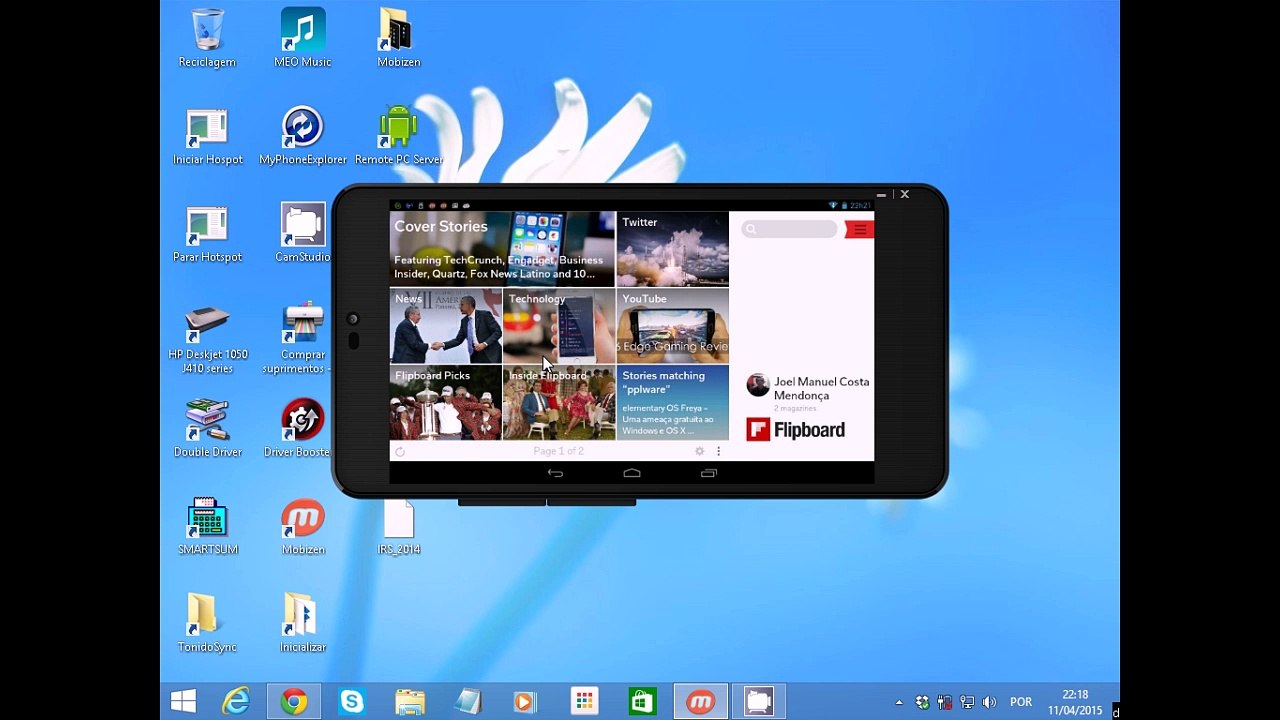Minimize the Mobizen phone mirror window
This screenshot has width=1280, height=720.
click(881, 195)
